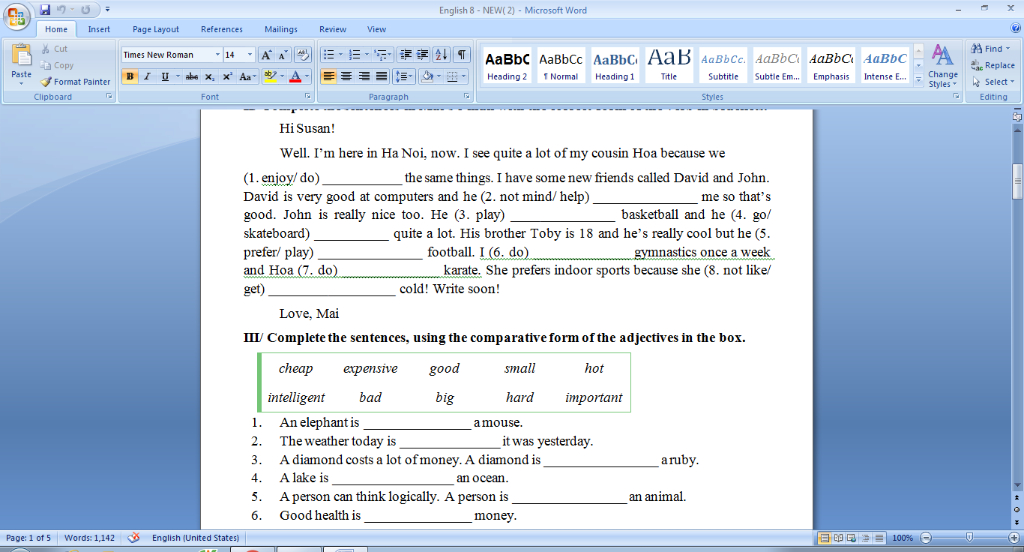Switch to the References tab

tap(221, 29)
